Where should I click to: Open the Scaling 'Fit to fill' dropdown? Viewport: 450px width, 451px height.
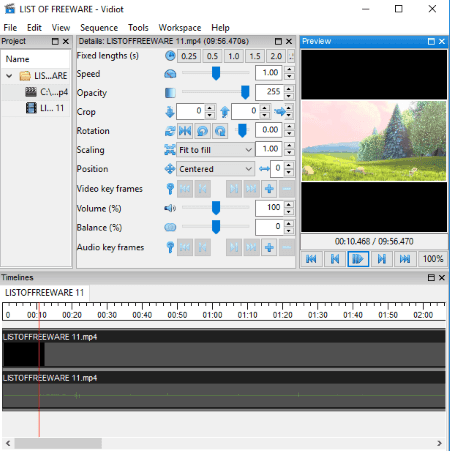pyautogui.click(x=215, y=150)
